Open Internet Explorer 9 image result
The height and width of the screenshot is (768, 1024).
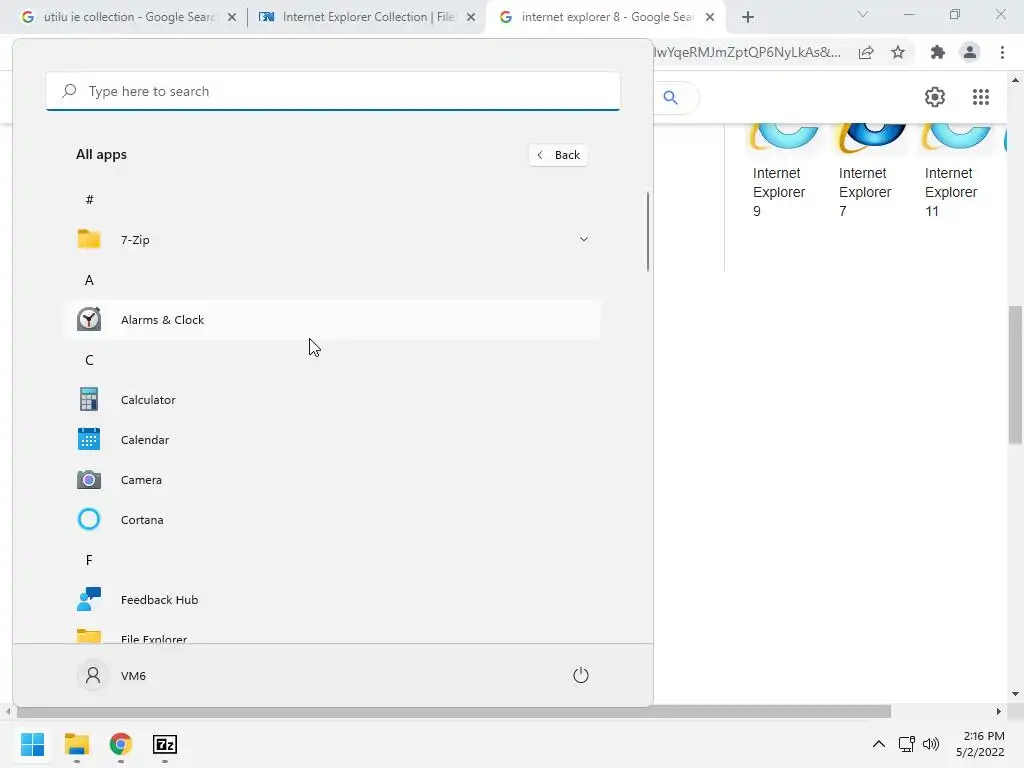780,171
